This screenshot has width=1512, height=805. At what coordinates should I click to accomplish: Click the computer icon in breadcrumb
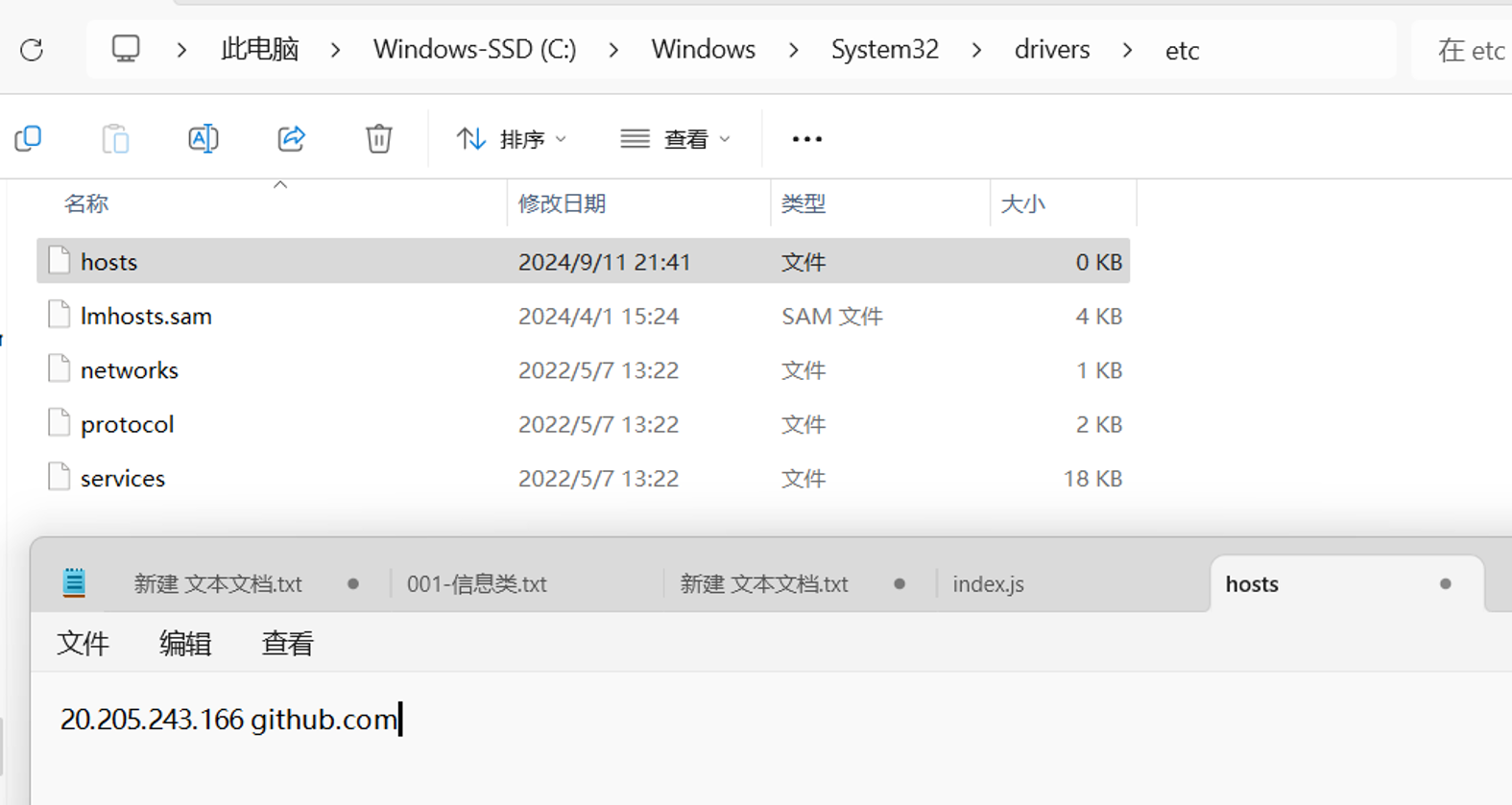point(126,49)
